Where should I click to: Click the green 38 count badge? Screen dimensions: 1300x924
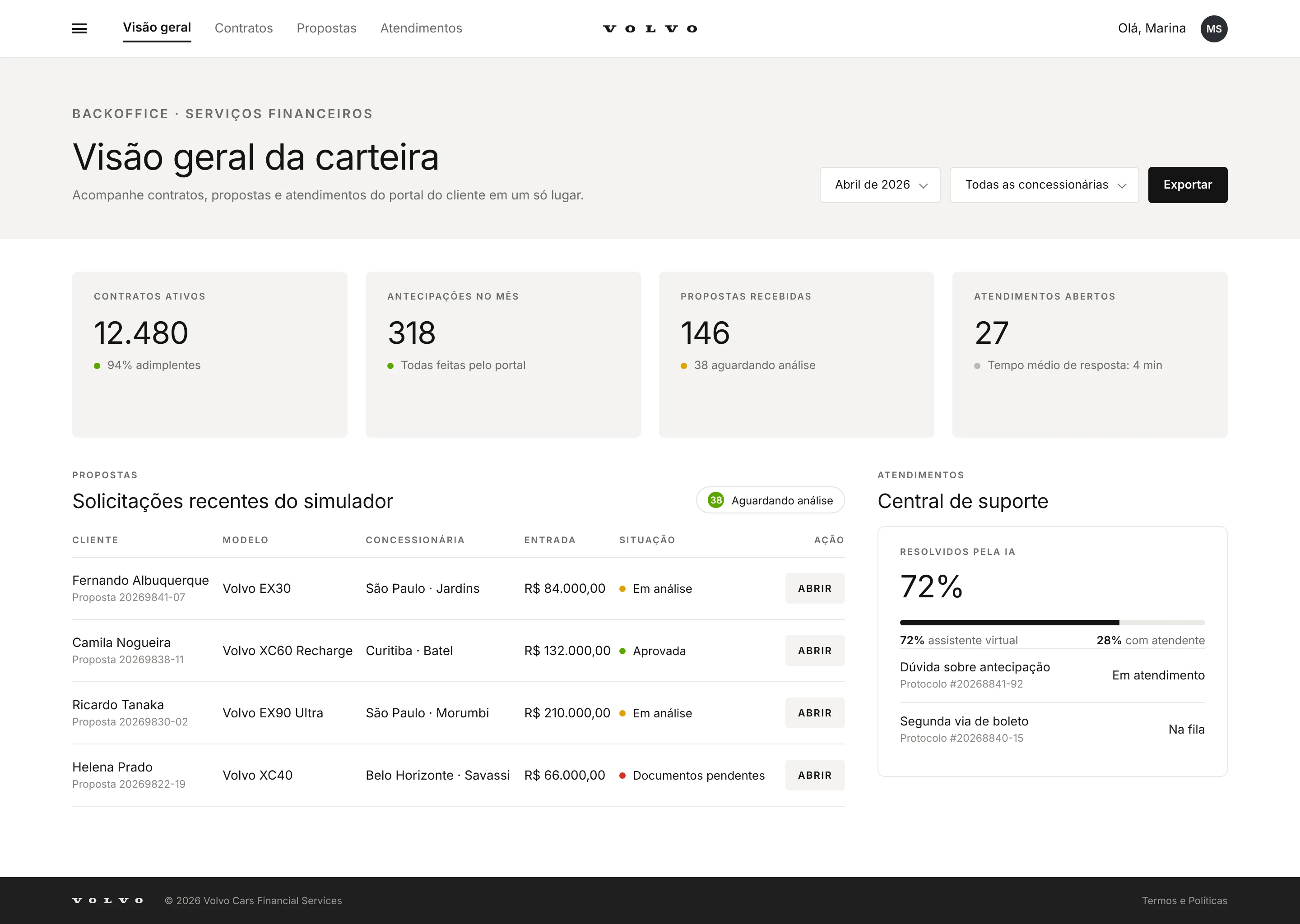point(715,500)
